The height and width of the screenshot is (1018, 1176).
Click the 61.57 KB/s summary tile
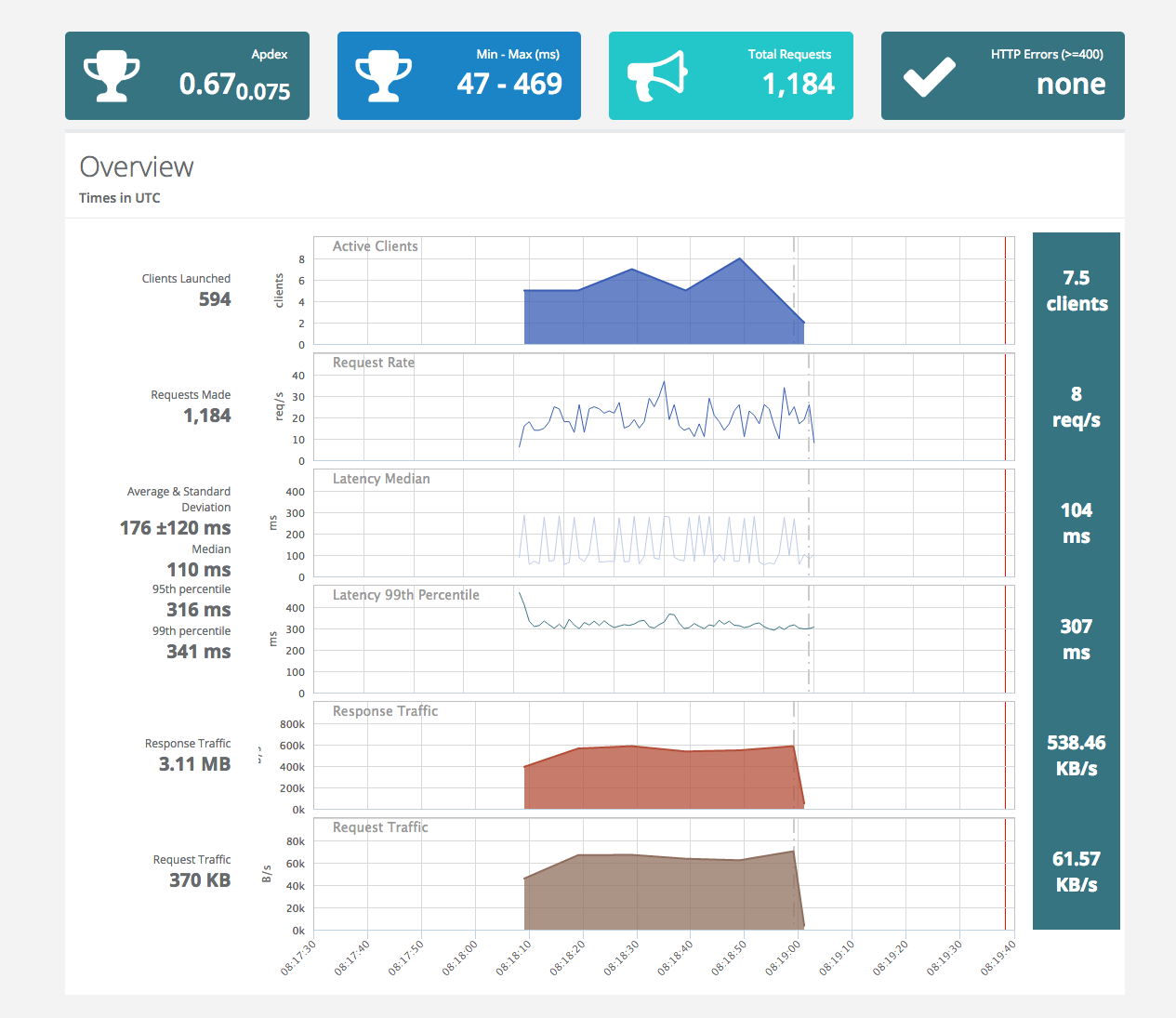[x=1077, y=872]
